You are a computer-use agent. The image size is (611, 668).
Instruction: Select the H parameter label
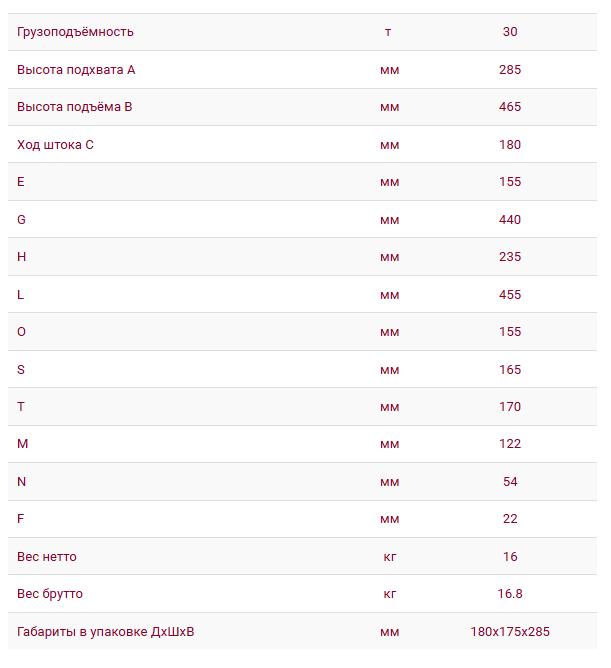(x=21, y=257)
